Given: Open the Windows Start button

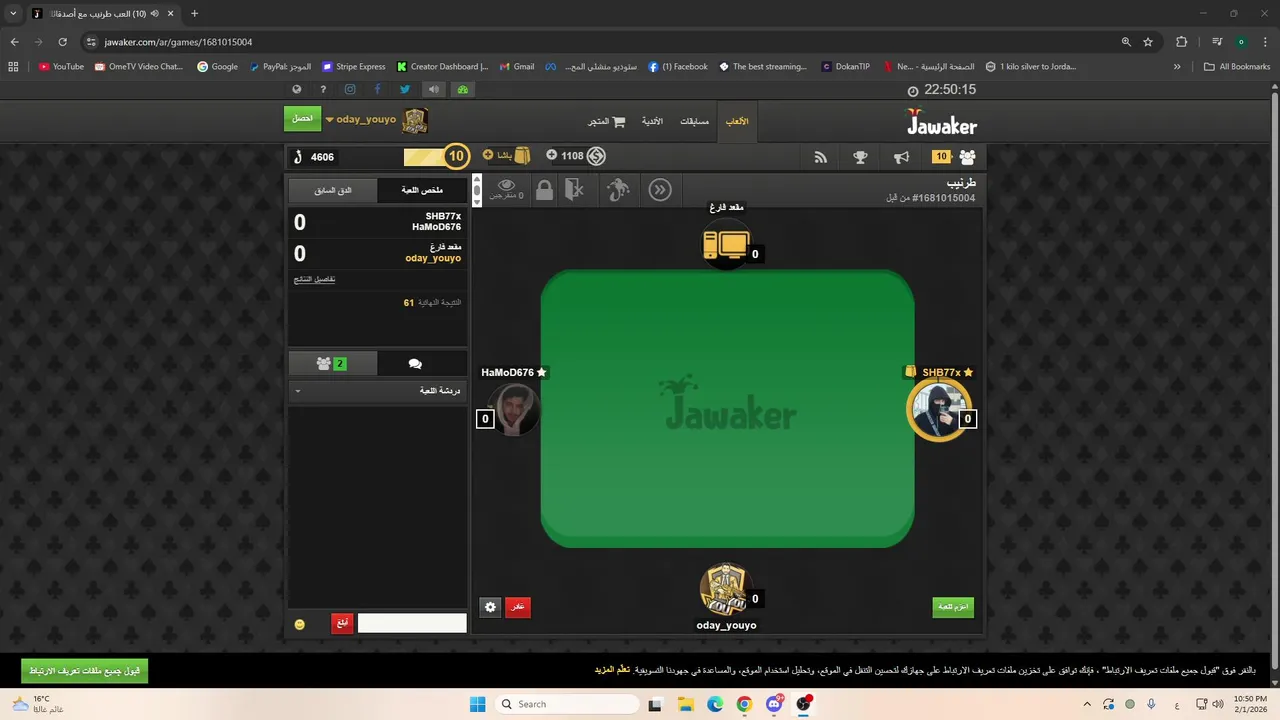Looking at the screenshot, I should [477, 704].
